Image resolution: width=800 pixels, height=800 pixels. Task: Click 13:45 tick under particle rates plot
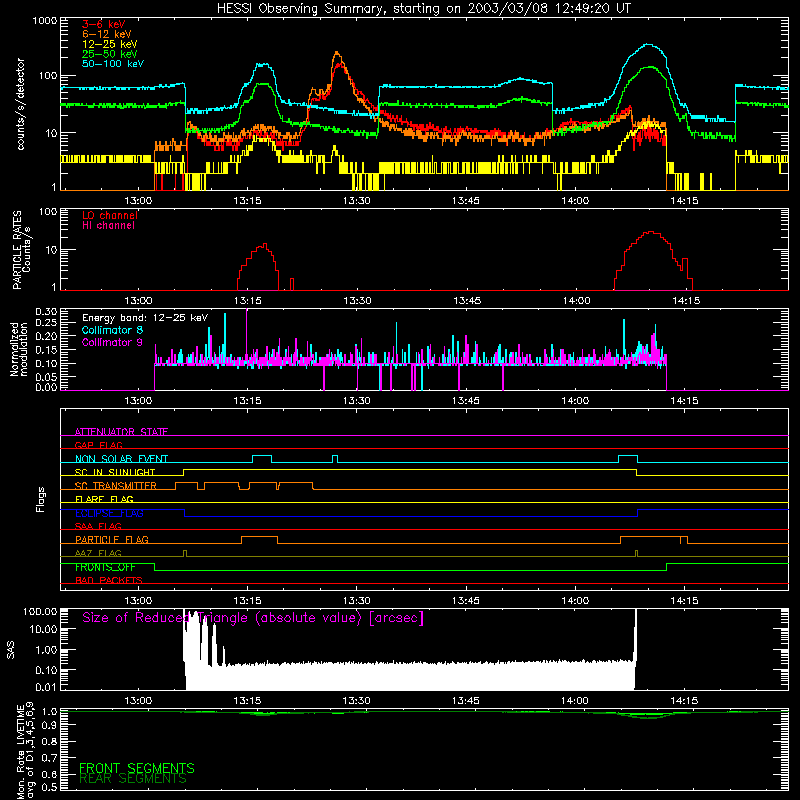coord(467,301)
